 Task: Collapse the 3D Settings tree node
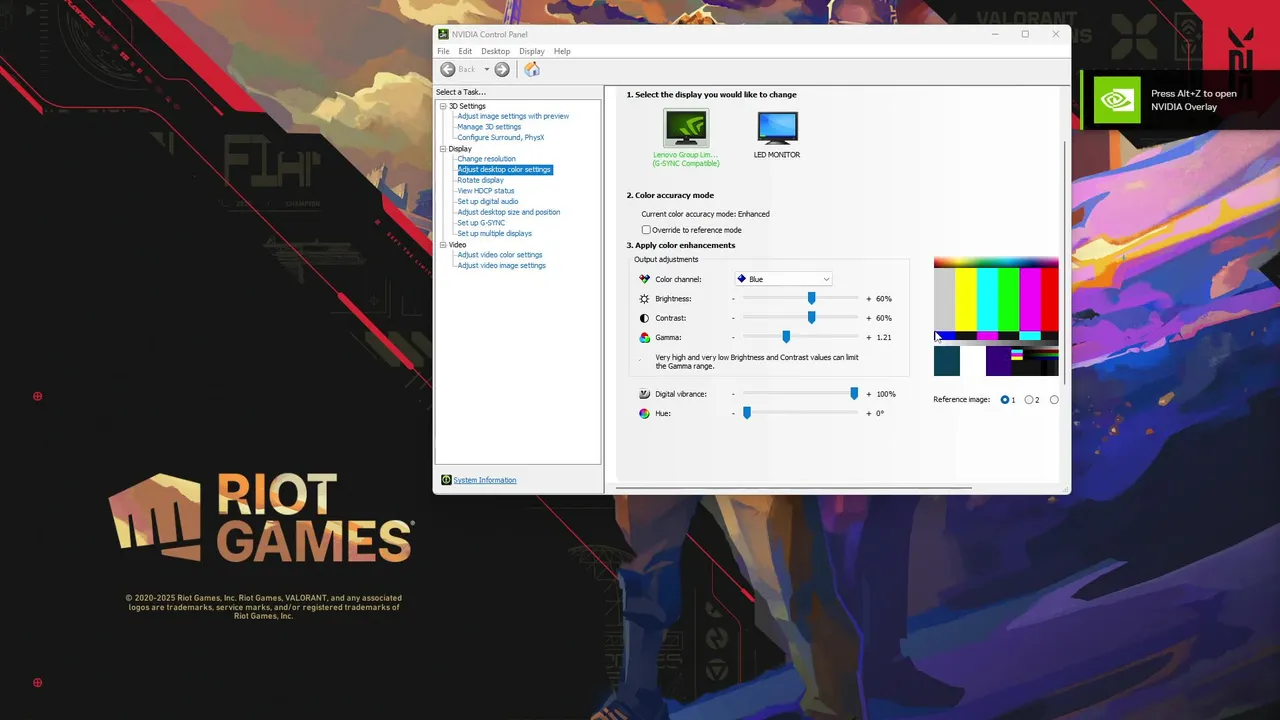pyautogui.click(x=443, y=106)
